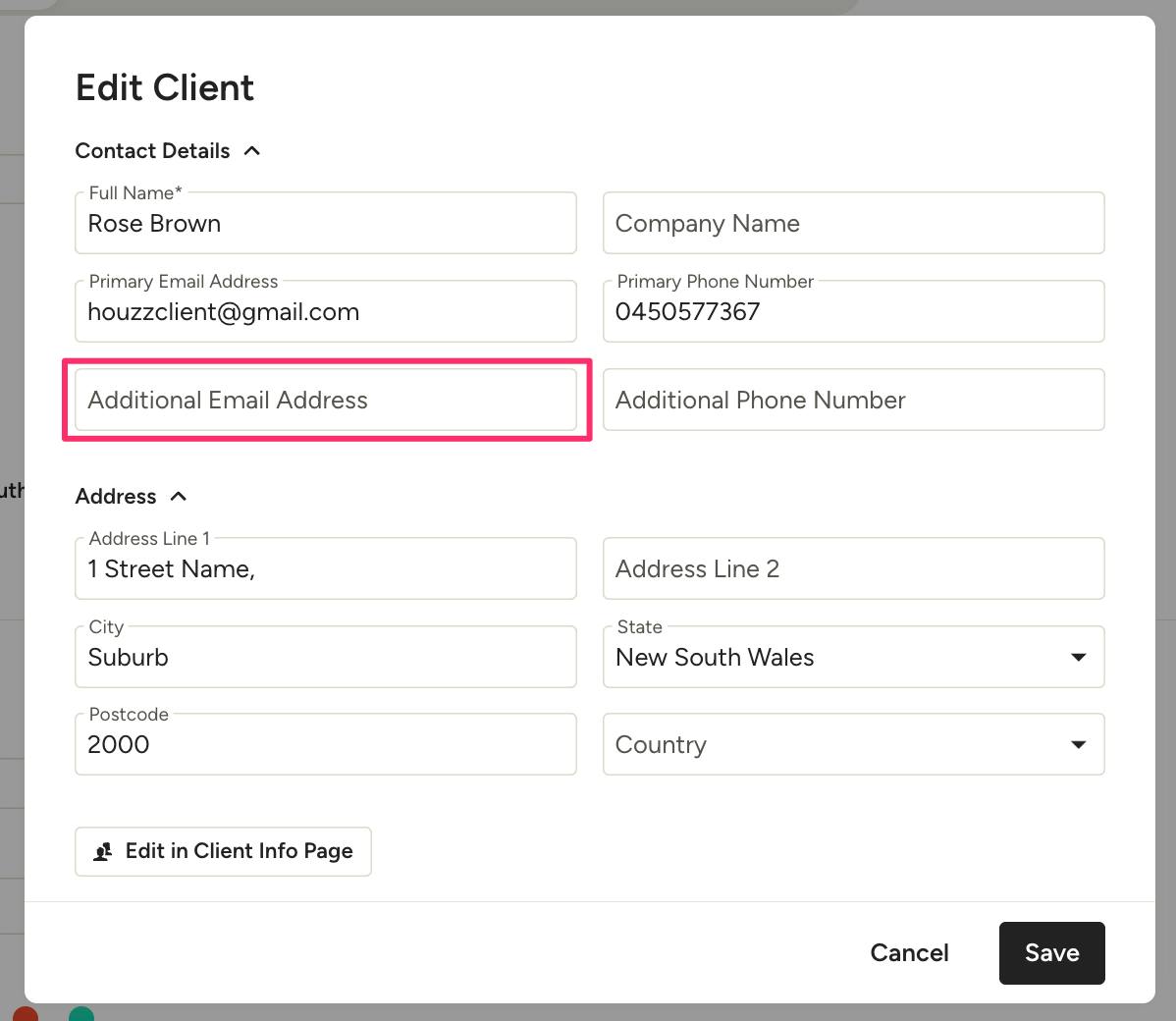The height and width of the screenshot is (1021, 1176).
Task: Collapse the Address section
Action: pyautogui.click(x=178, y=496)
